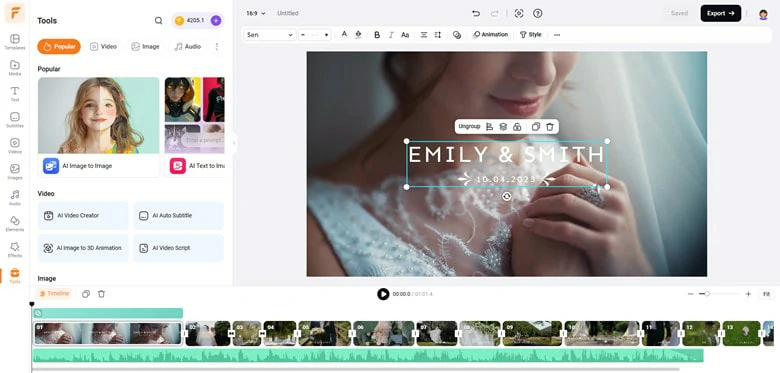Switch to the Image tools tab
780x373 pixels.
coord(145,47)
